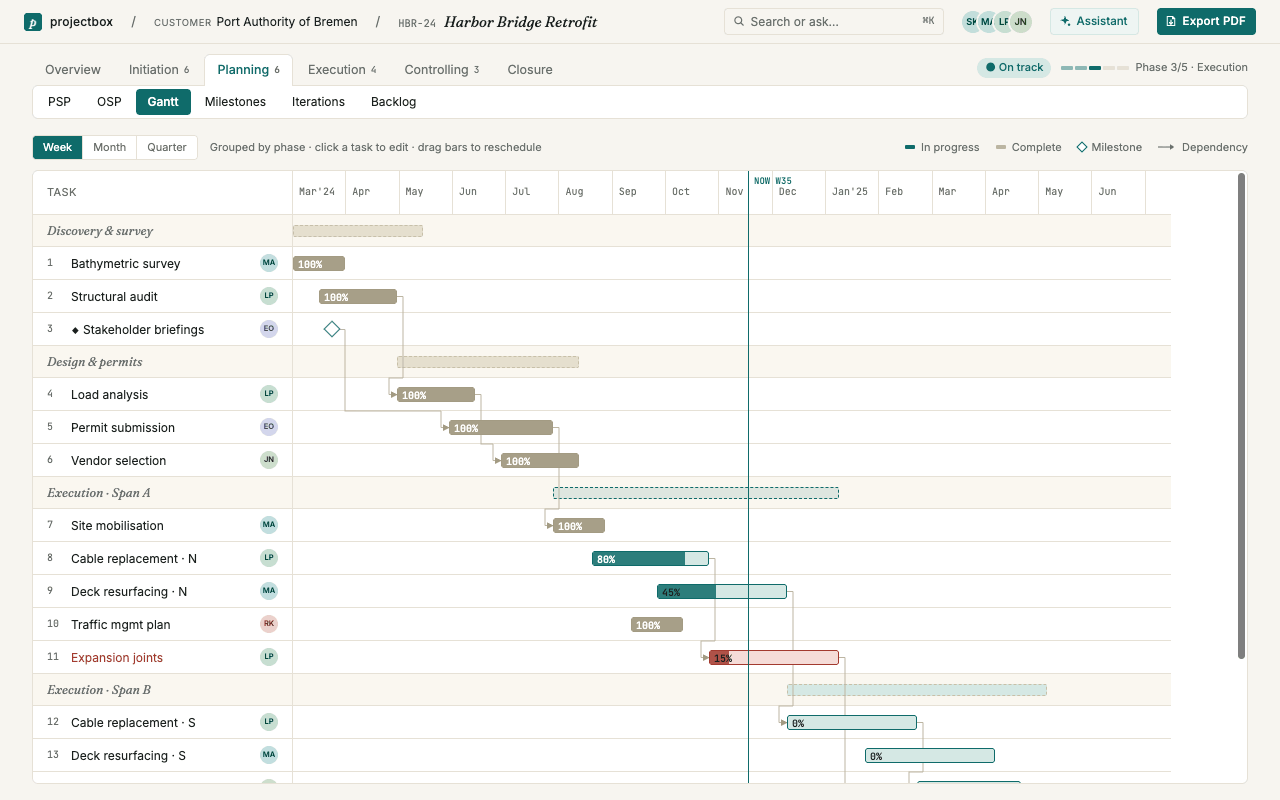Open the Execution tab
This screenshot has height=800, width=1280.
click(342, 70)
